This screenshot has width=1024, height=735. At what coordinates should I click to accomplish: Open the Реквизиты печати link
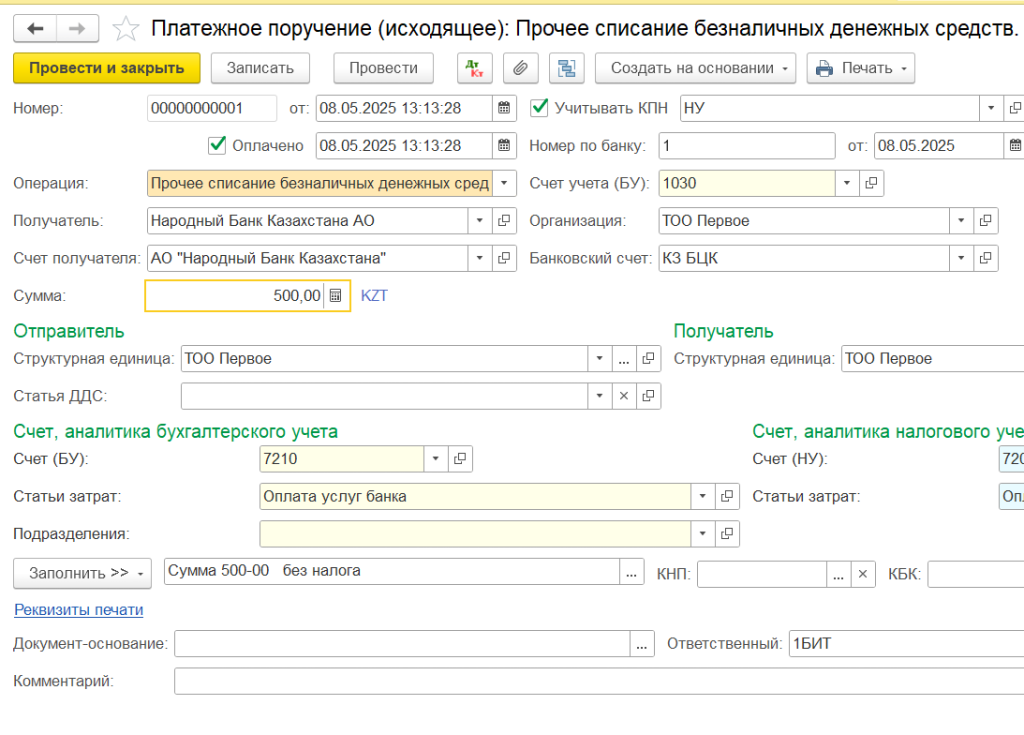tap(78, 610)
